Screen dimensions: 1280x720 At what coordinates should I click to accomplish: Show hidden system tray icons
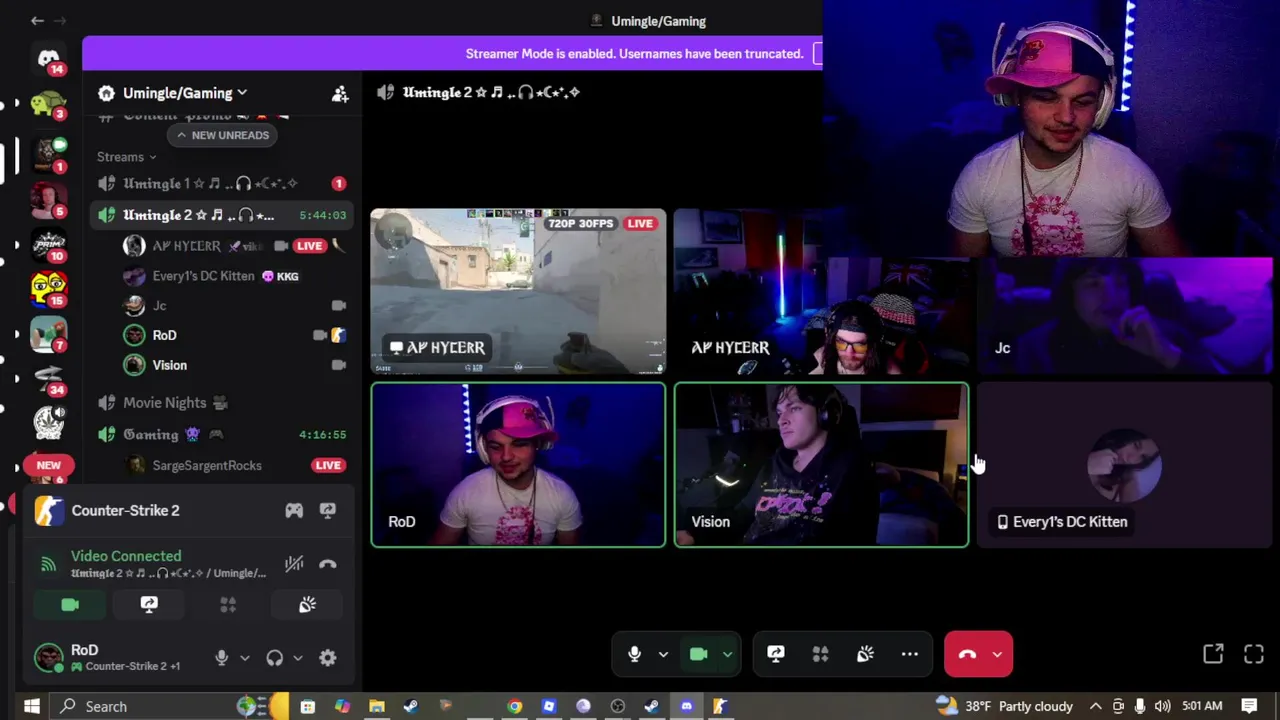(1096, 706)
